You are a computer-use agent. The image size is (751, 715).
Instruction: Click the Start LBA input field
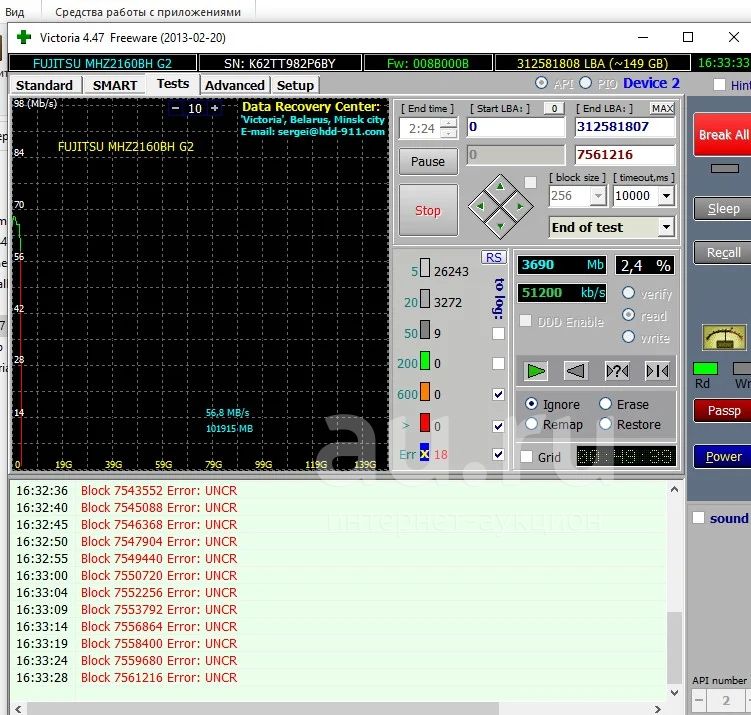(x=516, y=127)
